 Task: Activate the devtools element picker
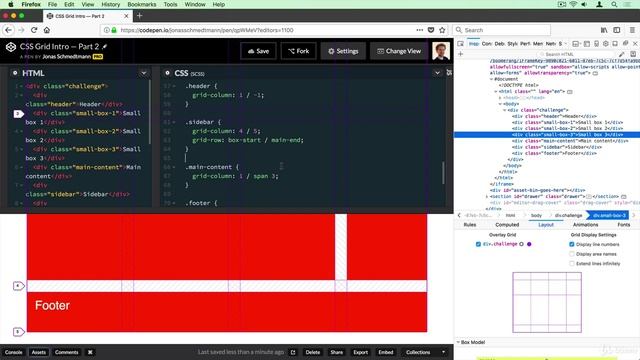click(460, 44)
